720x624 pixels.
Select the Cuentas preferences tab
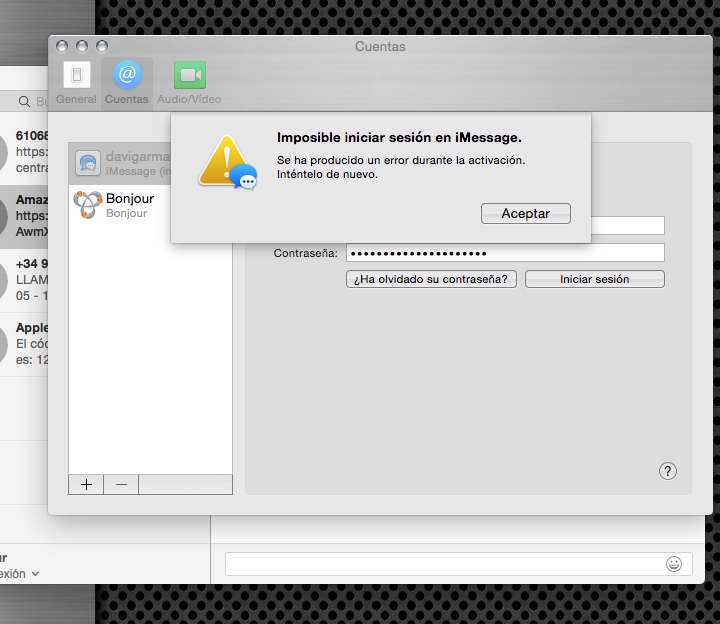point(127,83)
